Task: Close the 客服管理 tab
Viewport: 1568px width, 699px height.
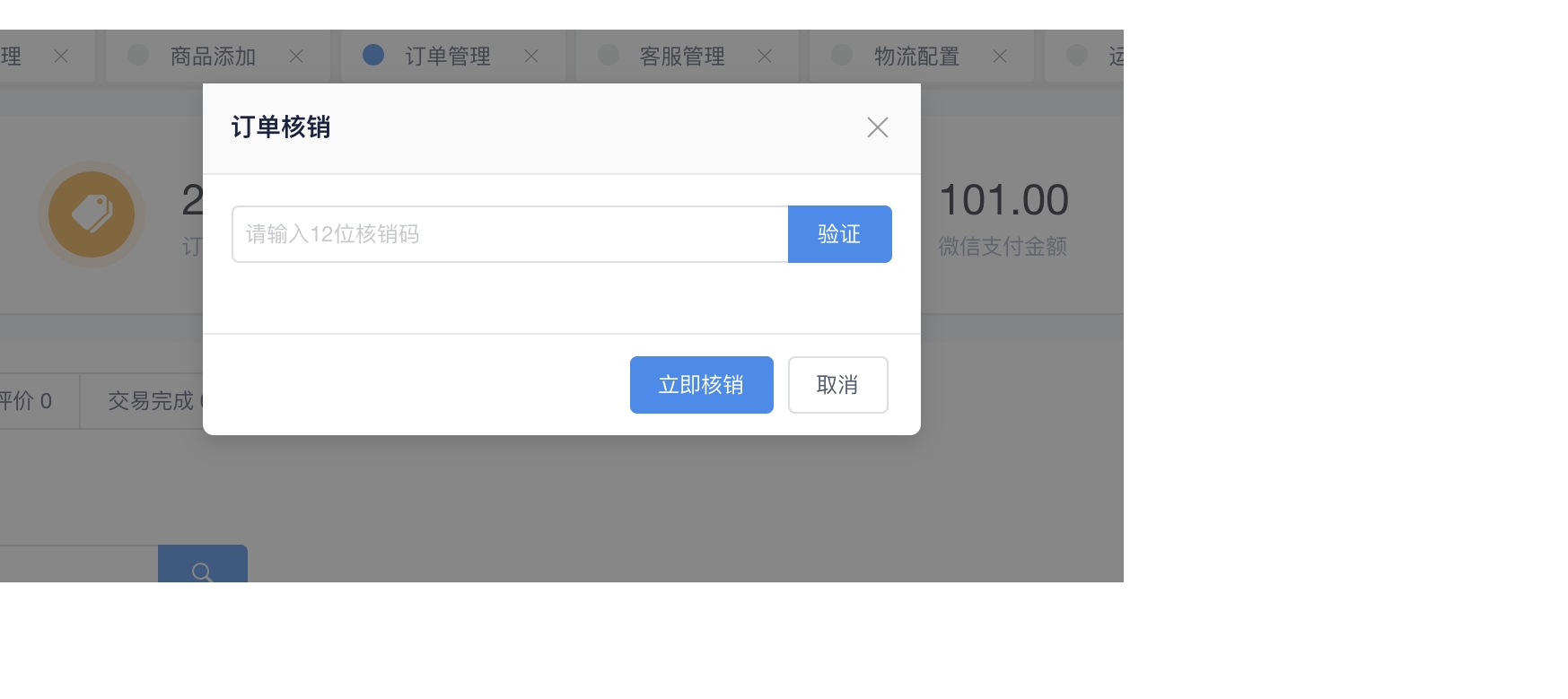Action: click(765, 57)
